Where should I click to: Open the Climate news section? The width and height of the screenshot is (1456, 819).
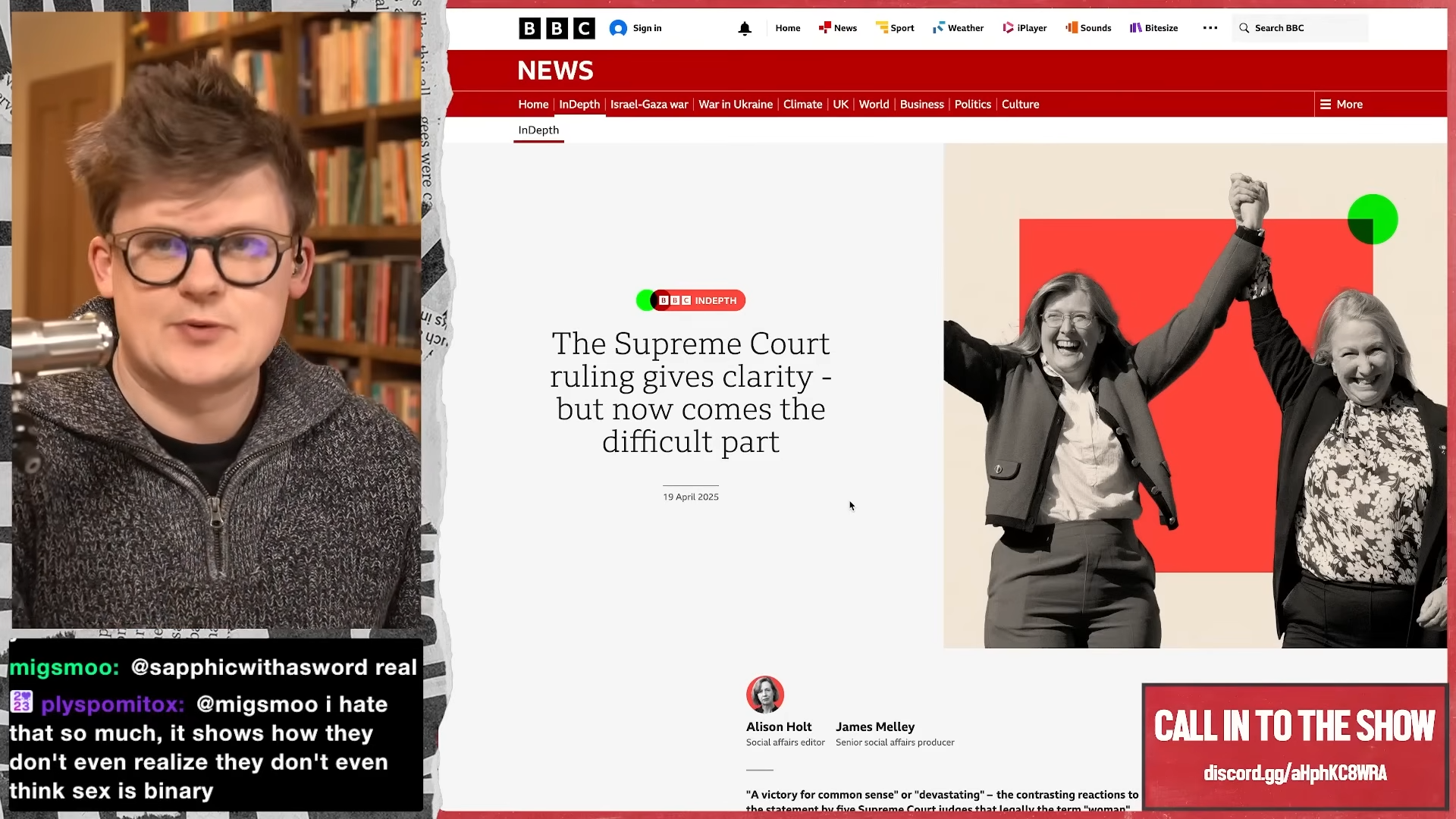802,105
